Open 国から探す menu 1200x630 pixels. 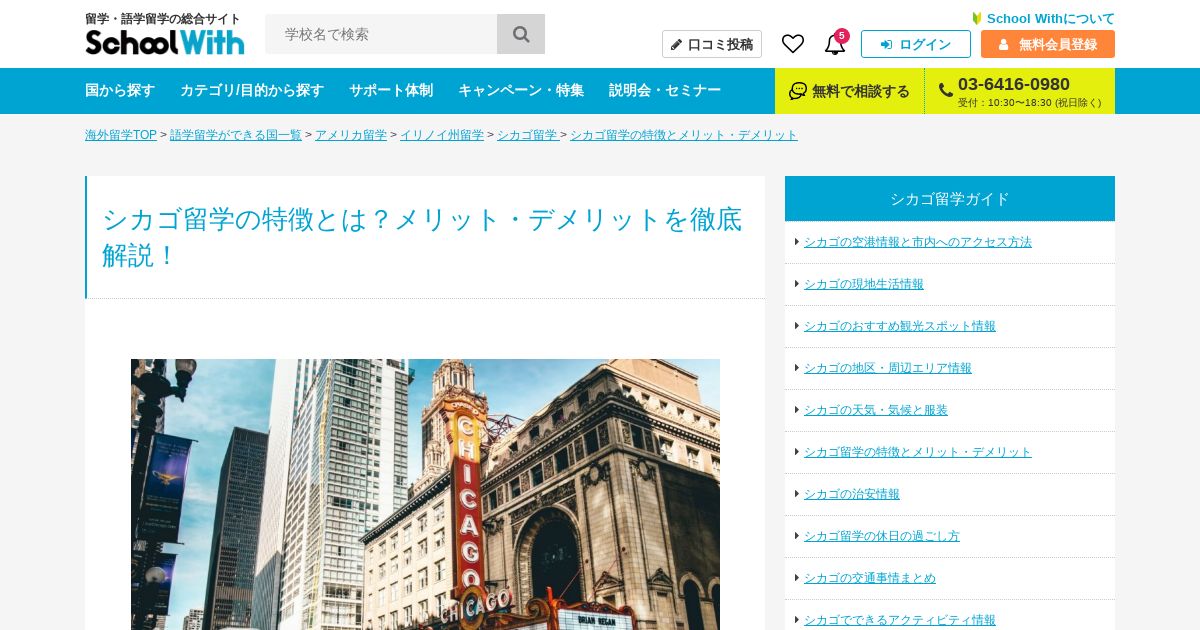click(120, 90)
